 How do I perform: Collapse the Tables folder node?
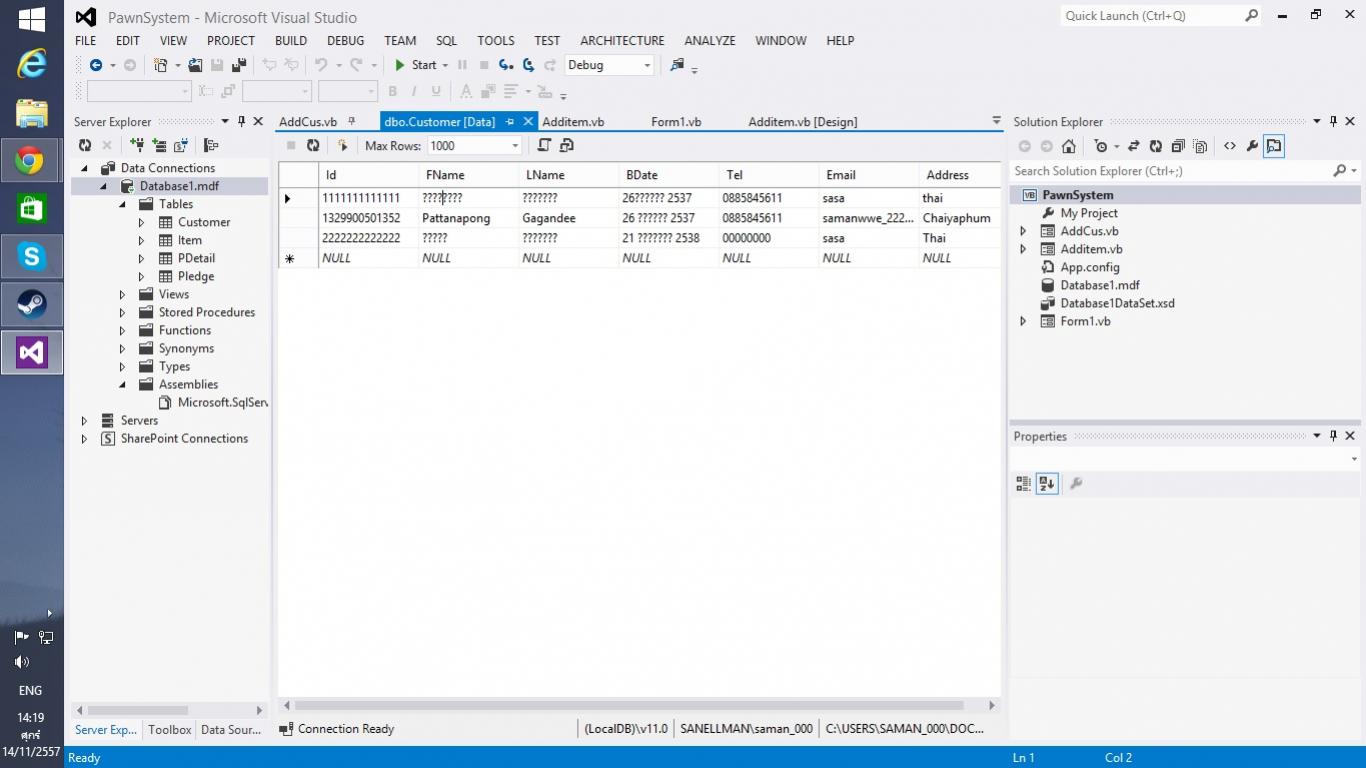(x=123, y=204)
